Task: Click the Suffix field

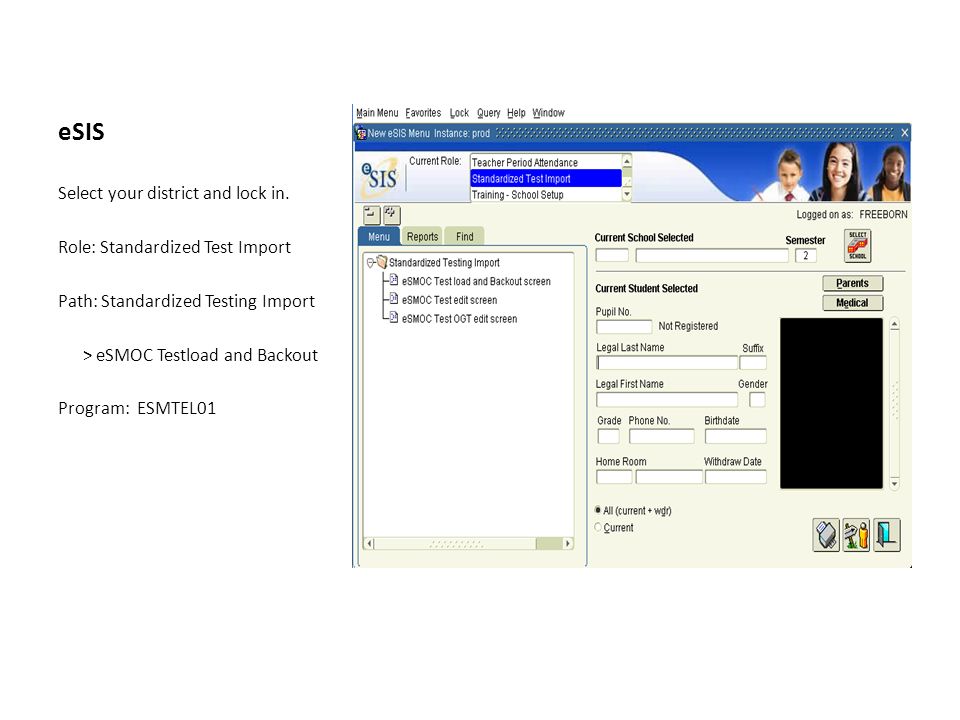Action: click(x=753, y=362)
